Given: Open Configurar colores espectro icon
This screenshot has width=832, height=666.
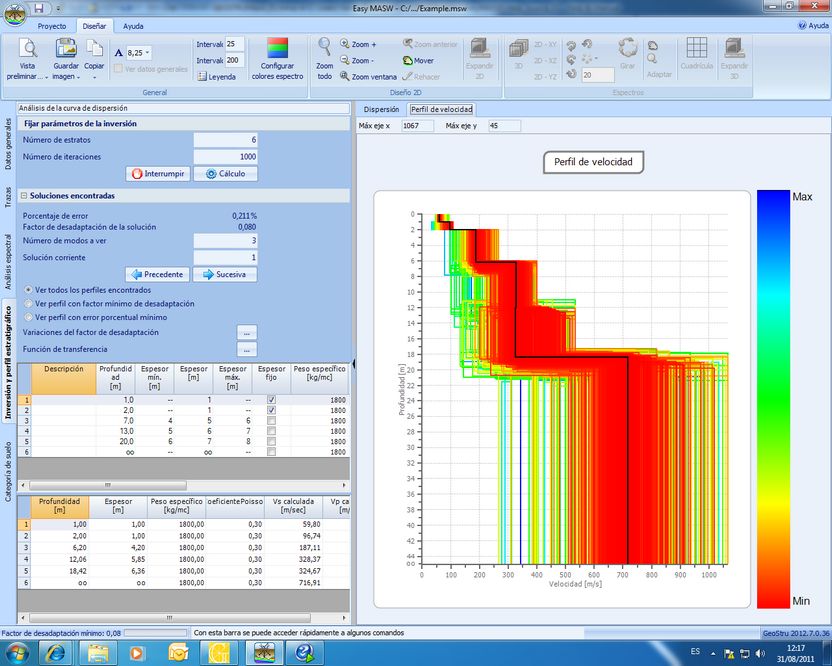Looking at the screenshot, I should (x=278, y=48).
